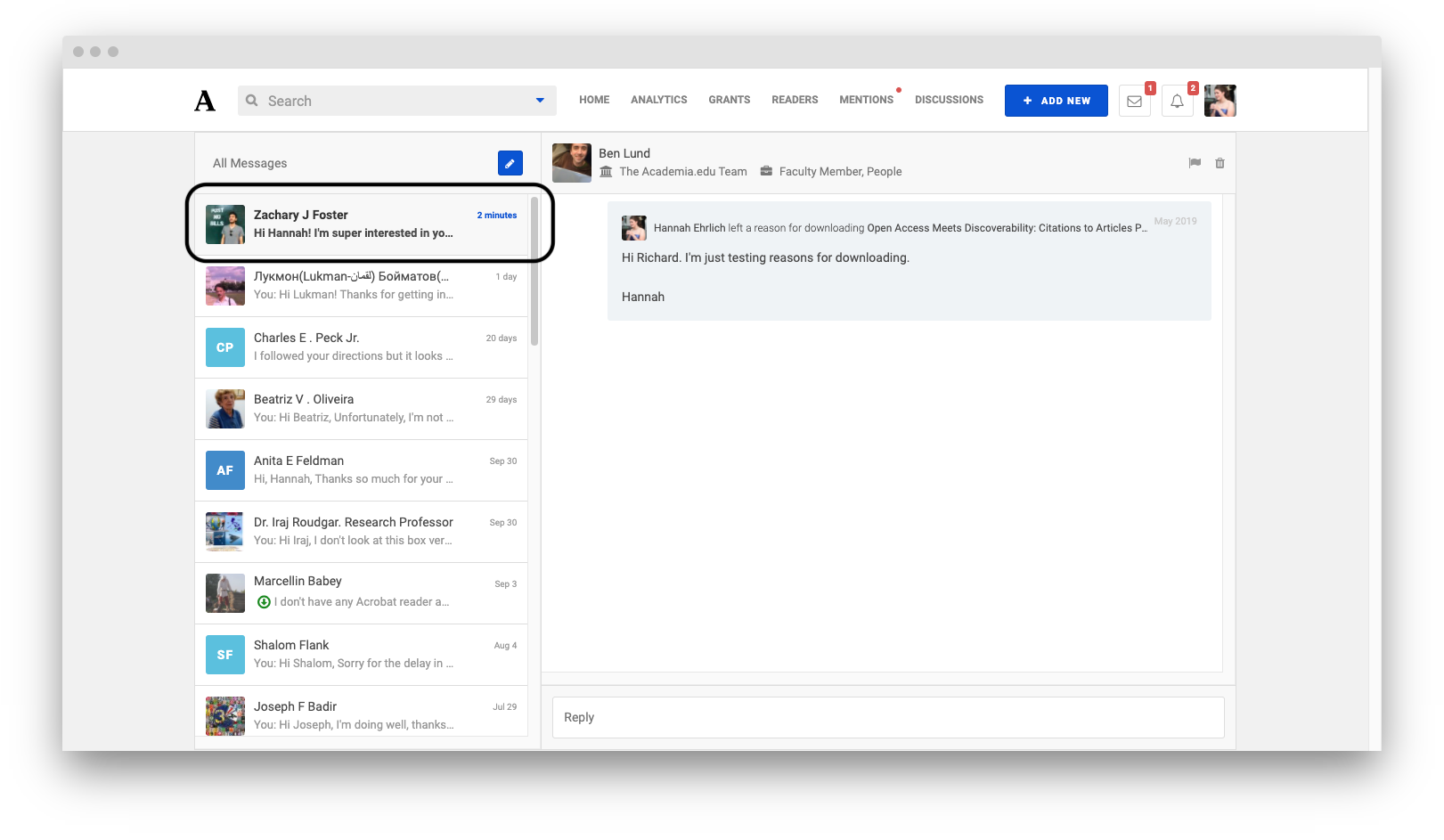This screenshot has height=840, width=1444.
Task: Flag the Ben Lund conversation
Action: [1194, 163]
